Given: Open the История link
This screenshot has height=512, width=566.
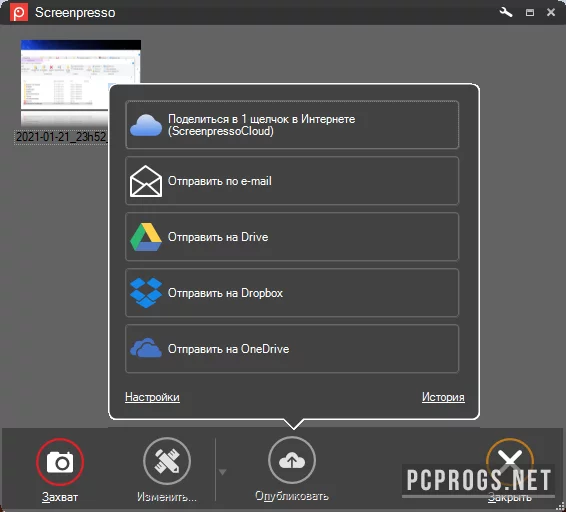Looking at the screenshot, I should coord(443,397).
